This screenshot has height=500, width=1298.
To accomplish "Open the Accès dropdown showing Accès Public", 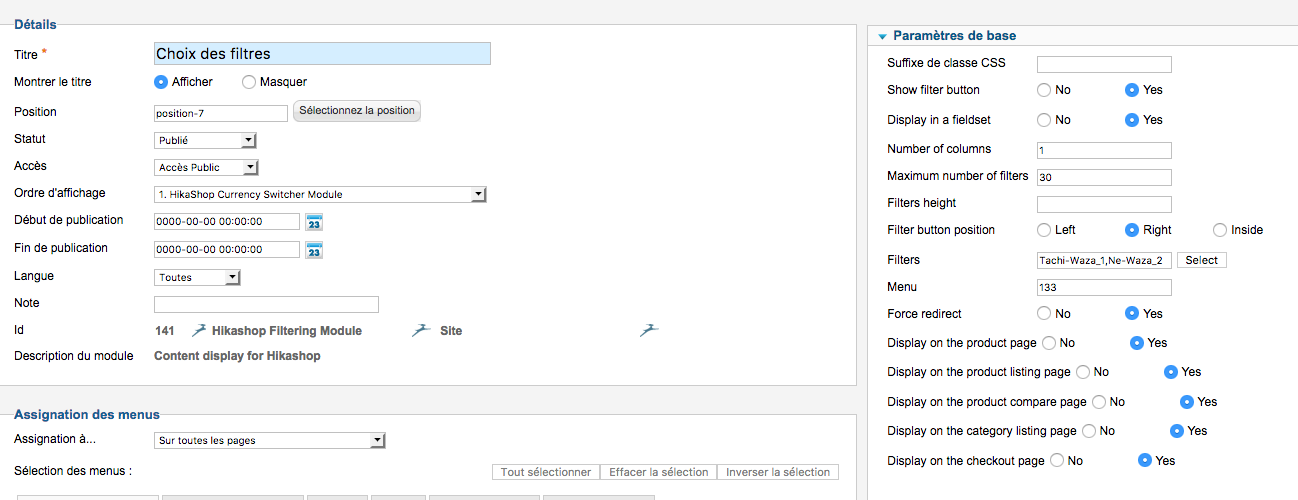I will 206,168.
